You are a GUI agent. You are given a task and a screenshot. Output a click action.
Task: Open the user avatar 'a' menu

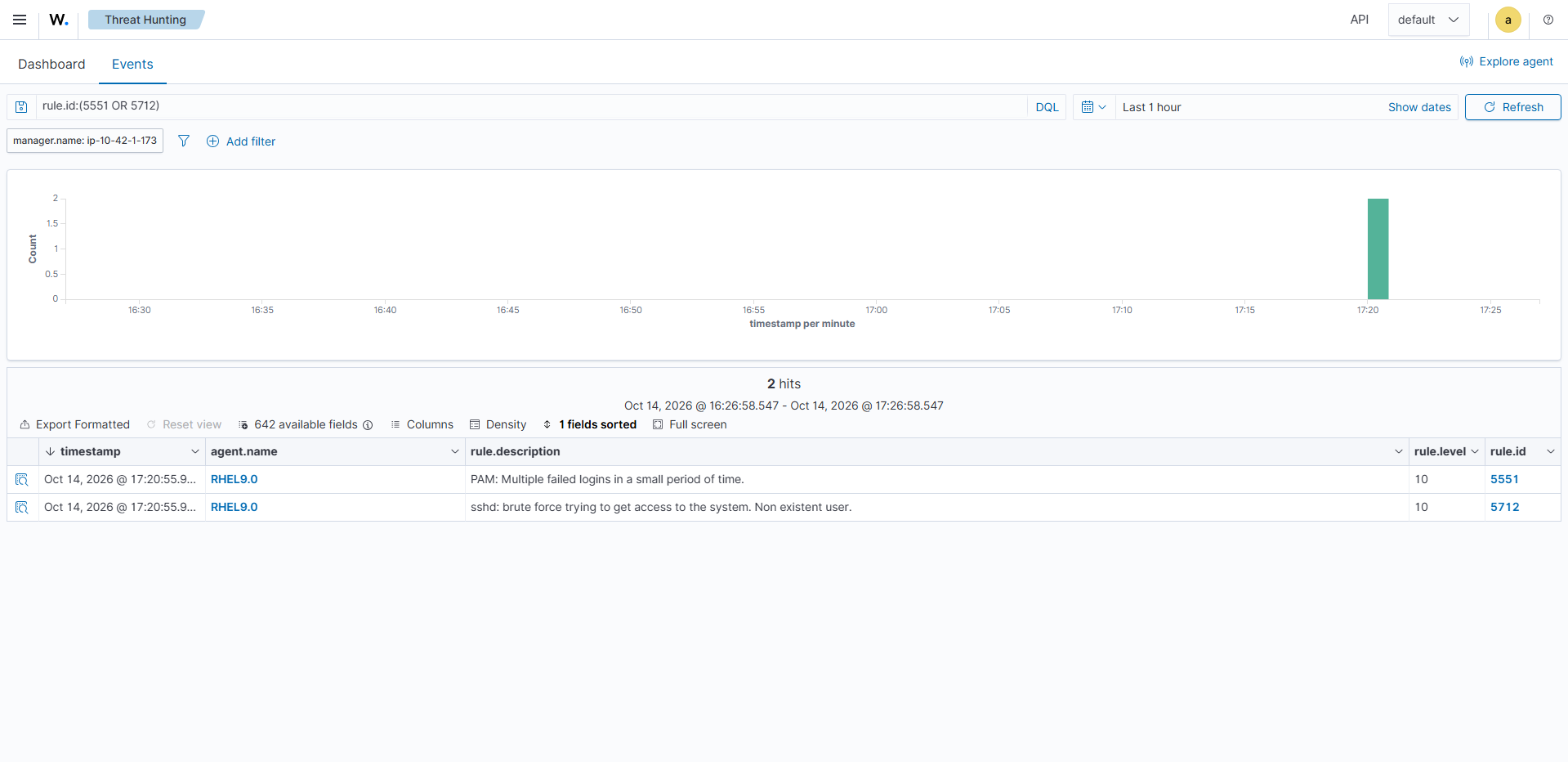coord(1508,20)
